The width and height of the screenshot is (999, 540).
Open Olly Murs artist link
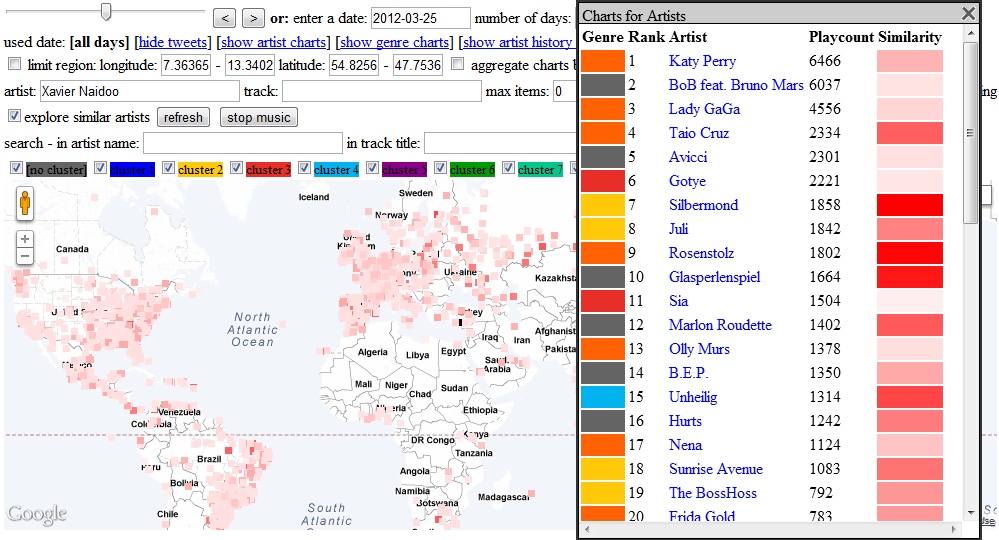pyautogui.click(x=700, y=349)
